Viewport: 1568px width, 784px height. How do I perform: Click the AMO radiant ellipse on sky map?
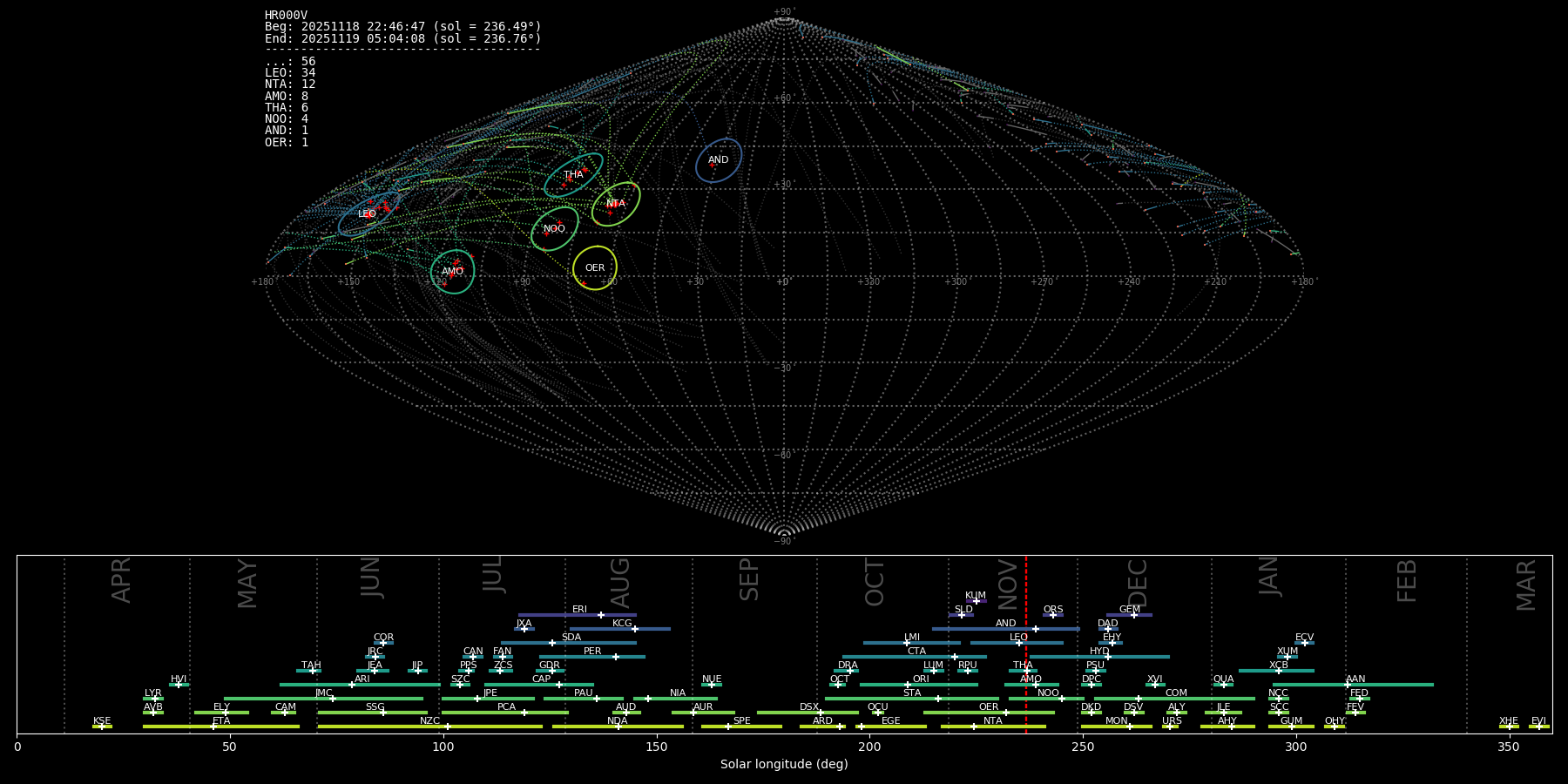453,272
